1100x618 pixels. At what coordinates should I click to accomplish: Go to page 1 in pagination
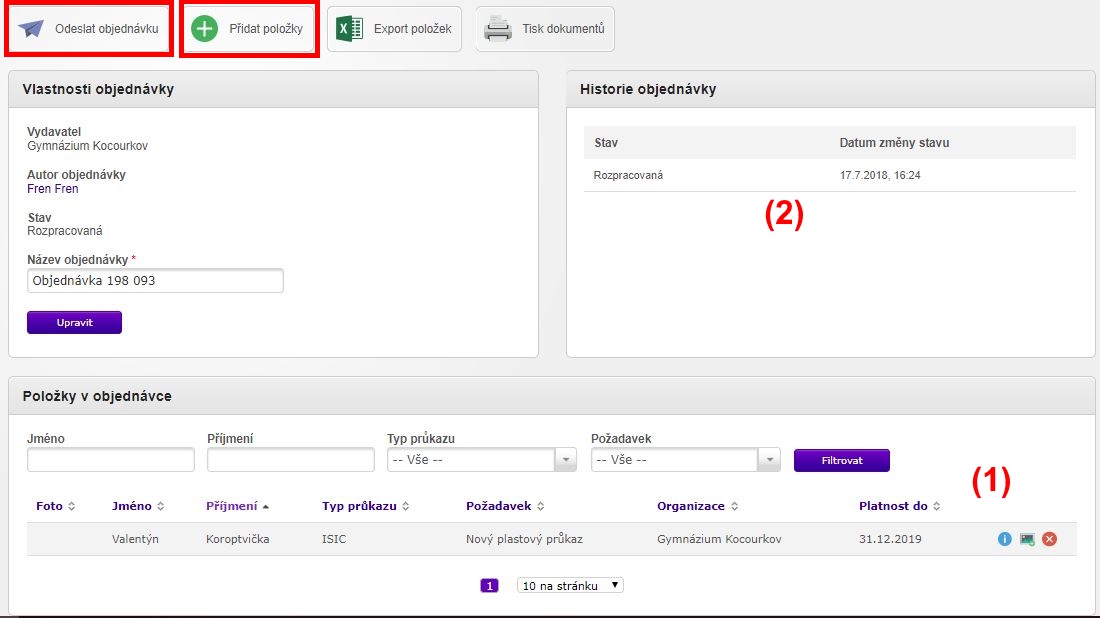pyautogui.click(x=489, y=585)
